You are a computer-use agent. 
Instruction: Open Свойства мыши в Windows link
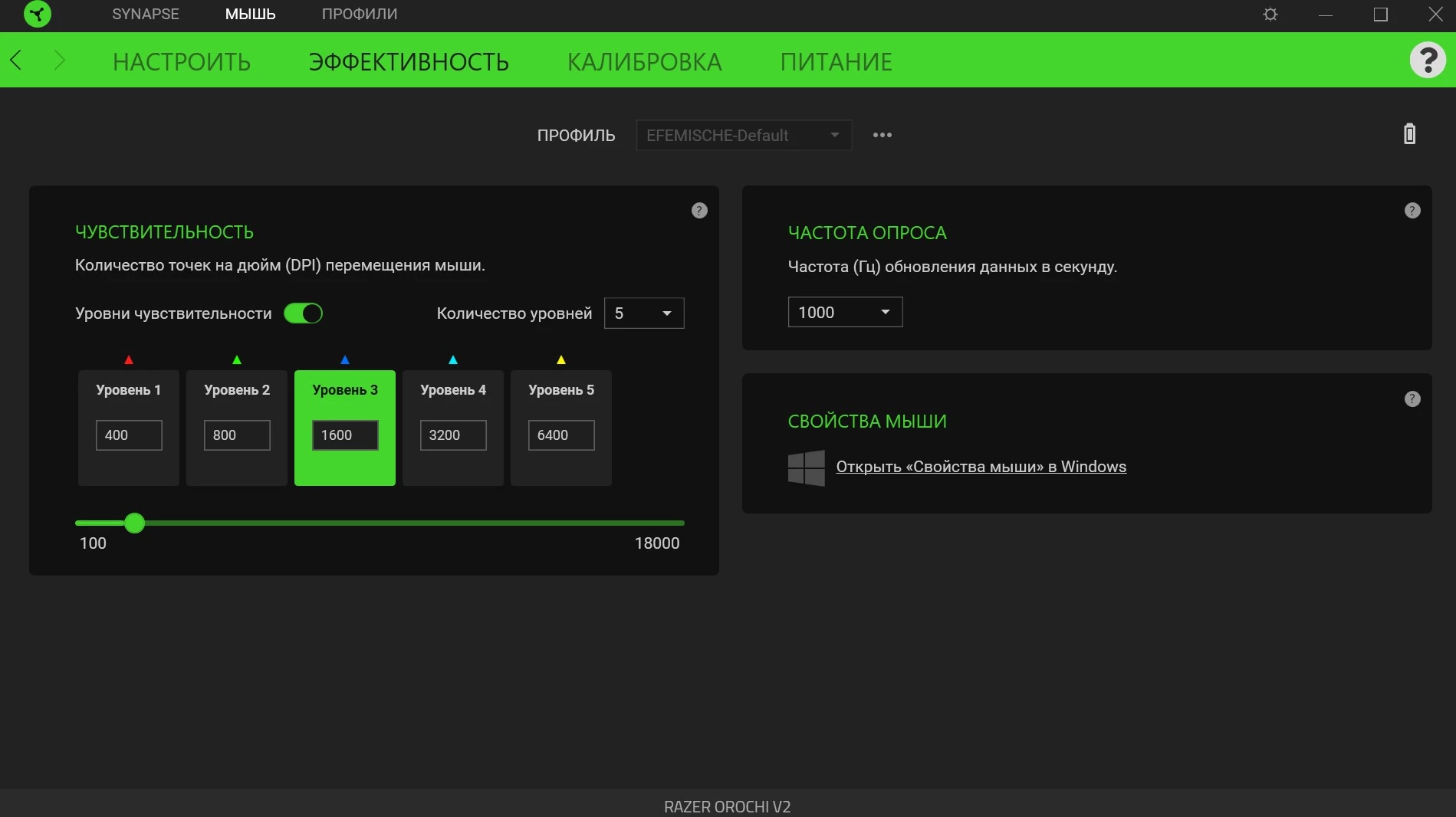[x=981, y=467]
